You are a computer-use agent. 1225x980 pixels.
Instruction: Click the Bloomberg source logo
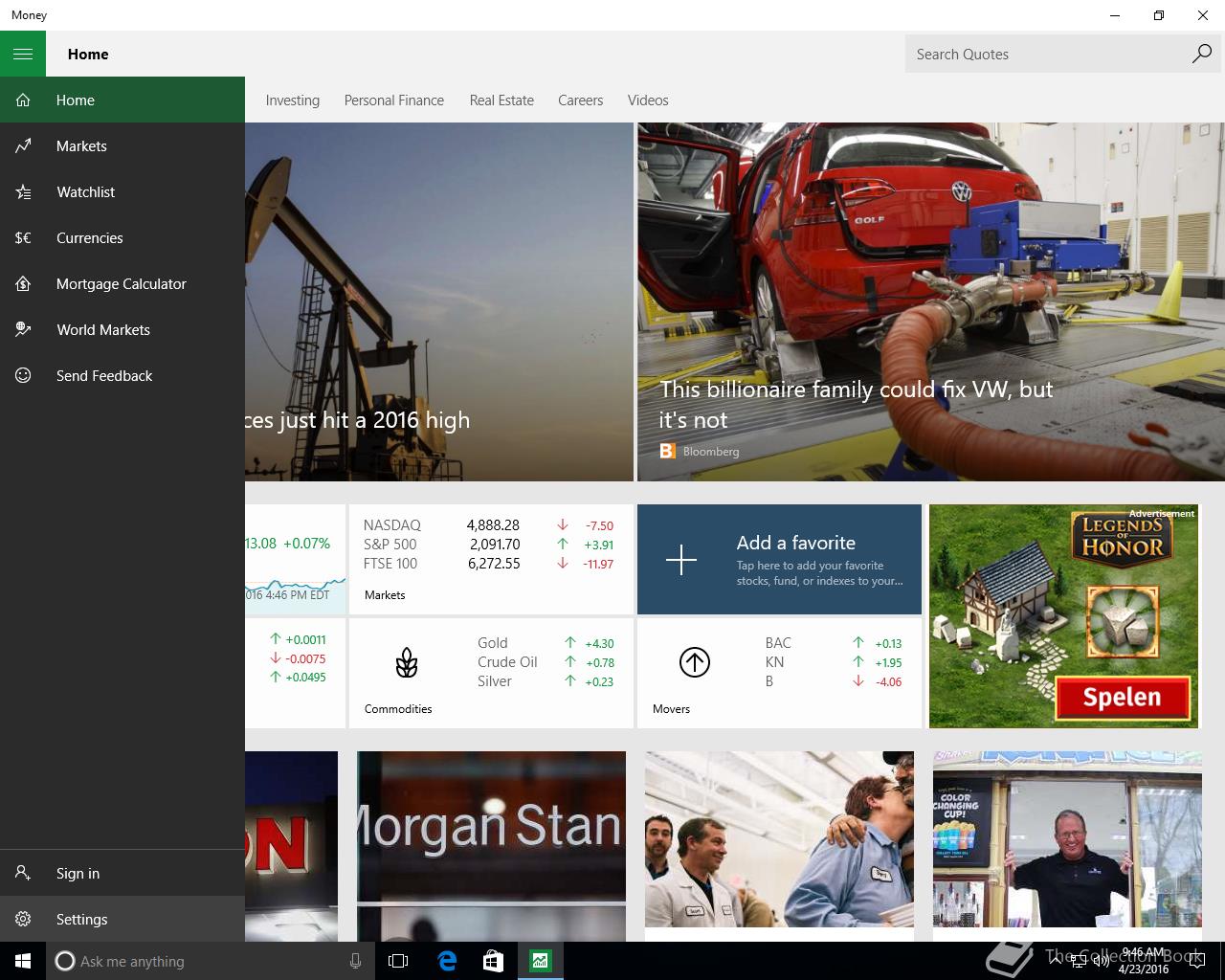[668, 451]
